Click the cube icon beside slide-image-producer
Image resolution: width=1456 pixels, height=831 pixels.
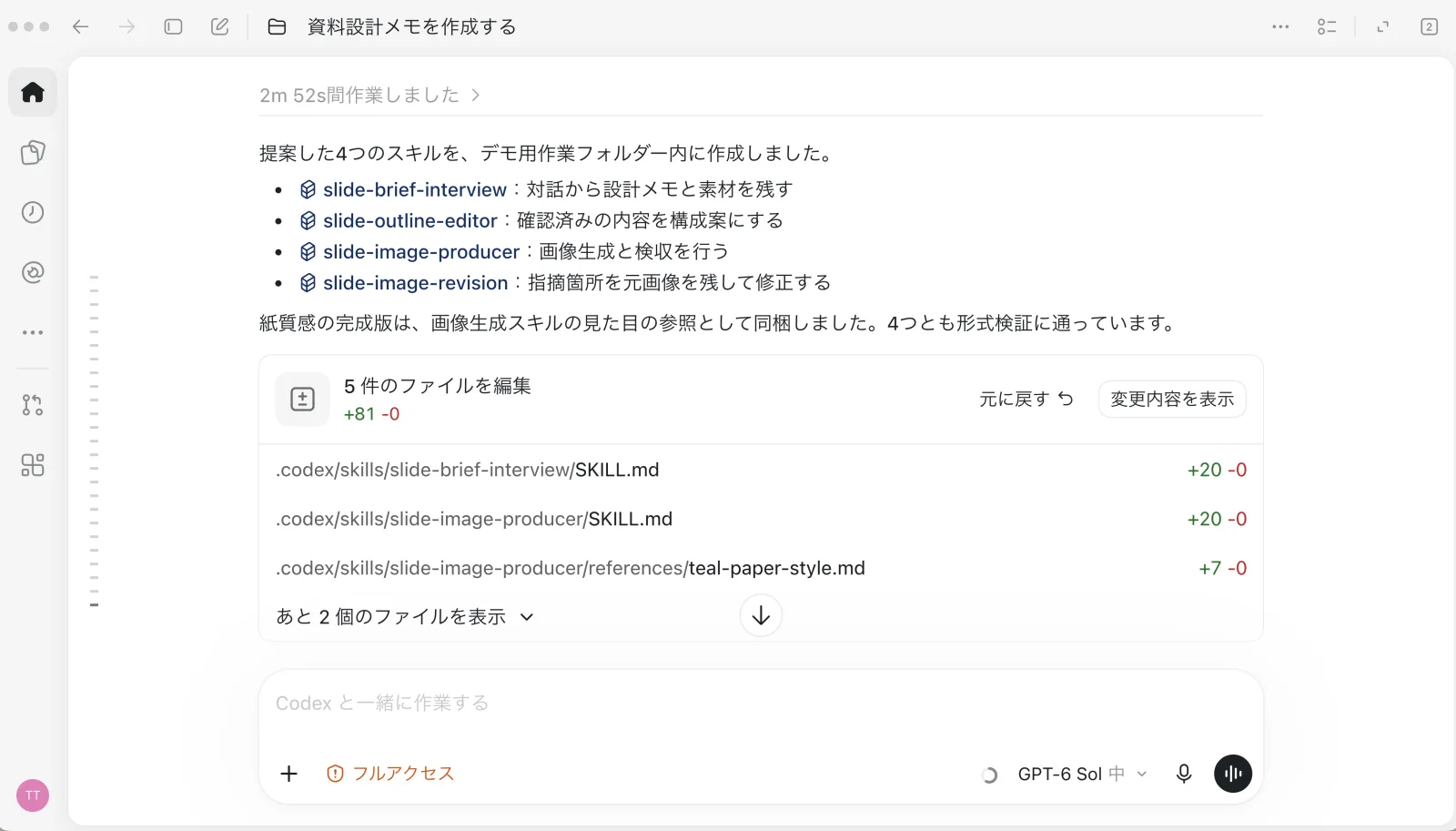(308, 251)
